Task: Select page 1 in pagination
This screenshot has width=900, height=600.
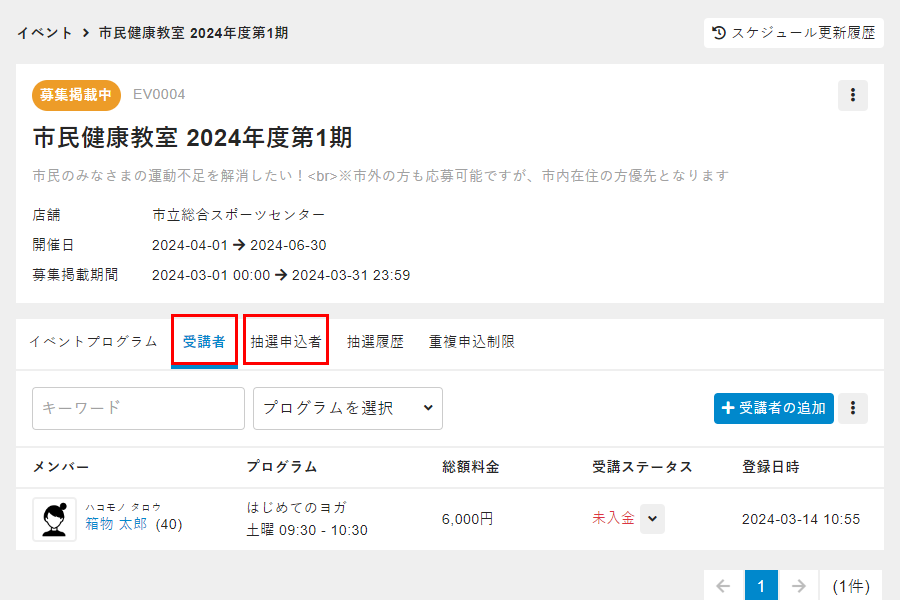Action: point(760,586)
